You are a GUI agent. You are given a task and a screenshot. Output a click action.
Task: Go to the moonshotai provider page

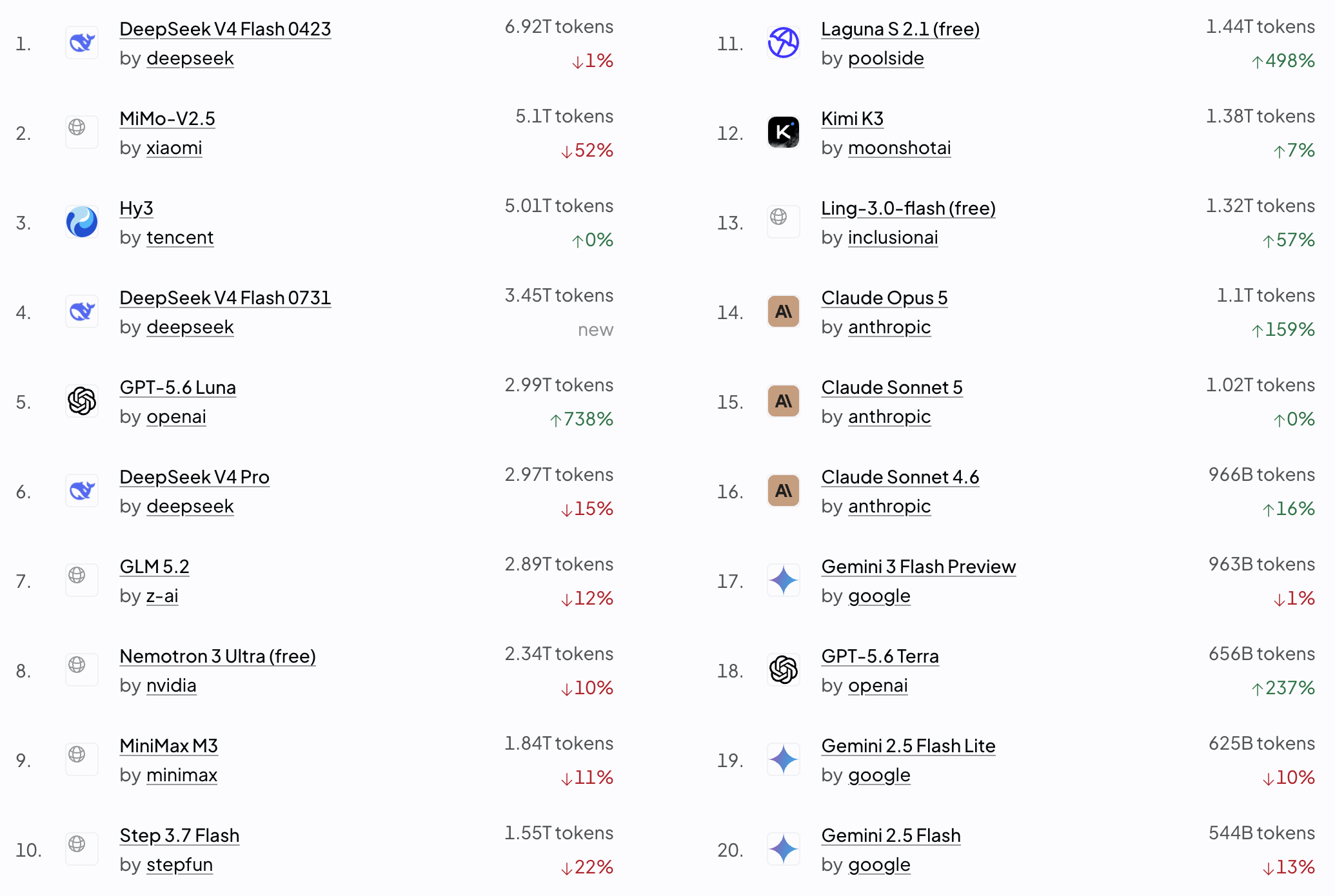[899, 148]
